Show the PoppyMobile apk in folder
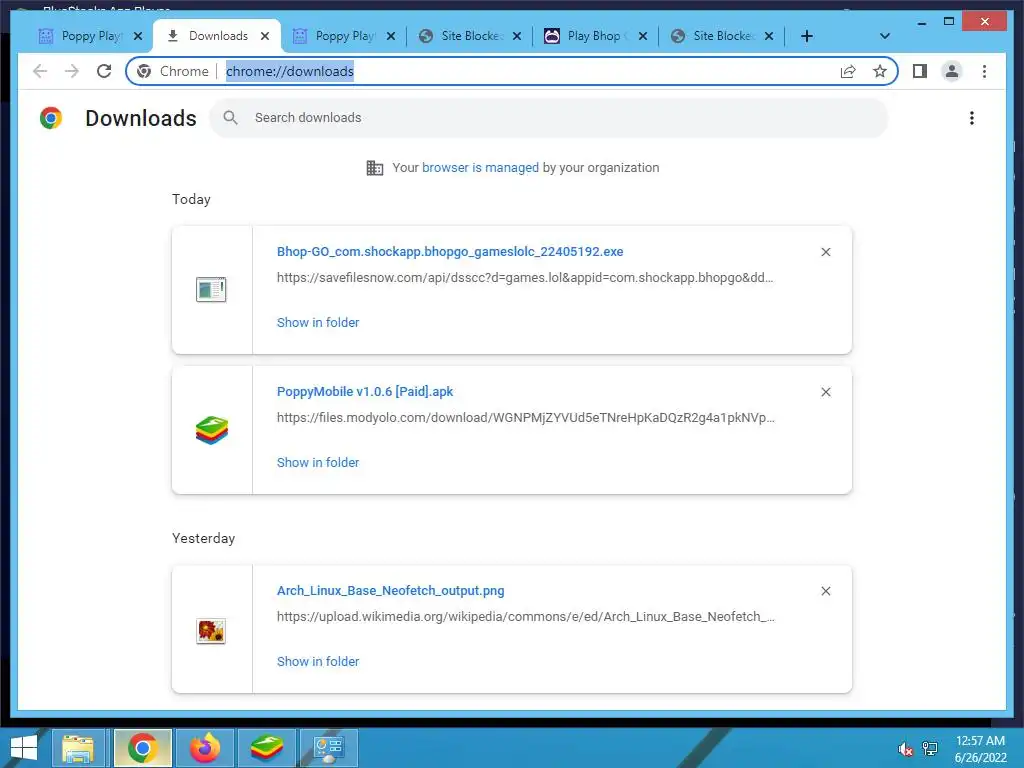 (x=318, y=462)
